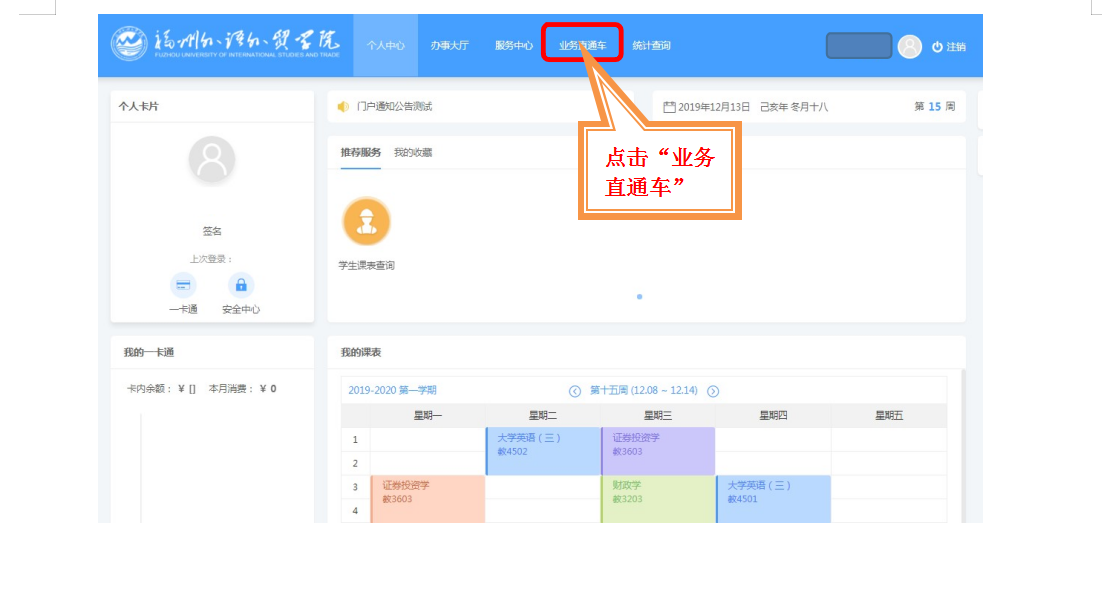The image size is (1102, 595).
Task: Open the 统计查询 navigation tab
Action: [652, 46]
